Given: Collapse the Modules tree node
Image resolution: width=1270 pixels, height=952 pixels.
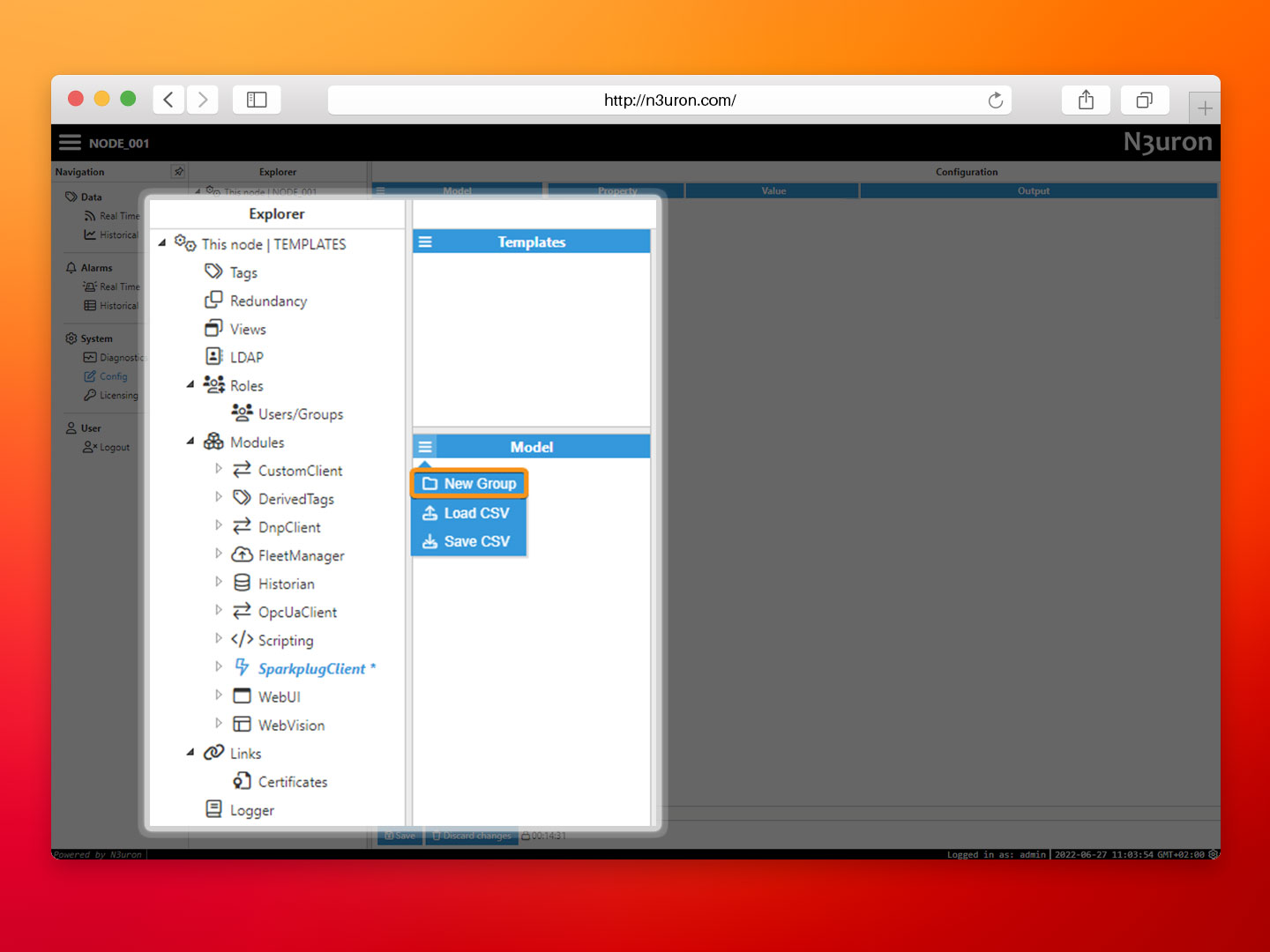Looking at the screenshot, I should [190, 441].
